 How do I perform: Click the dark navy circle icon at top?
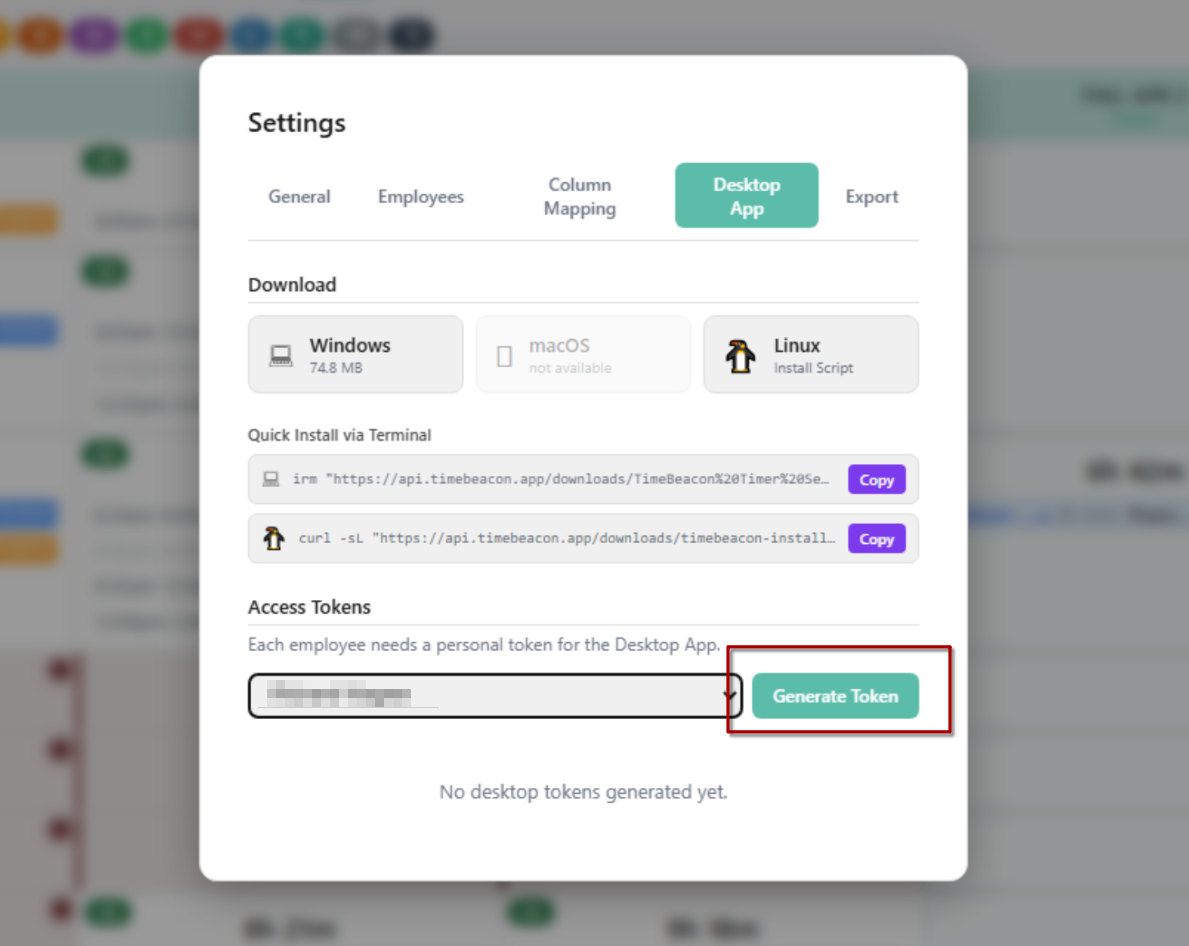click(x=411, y=34)
